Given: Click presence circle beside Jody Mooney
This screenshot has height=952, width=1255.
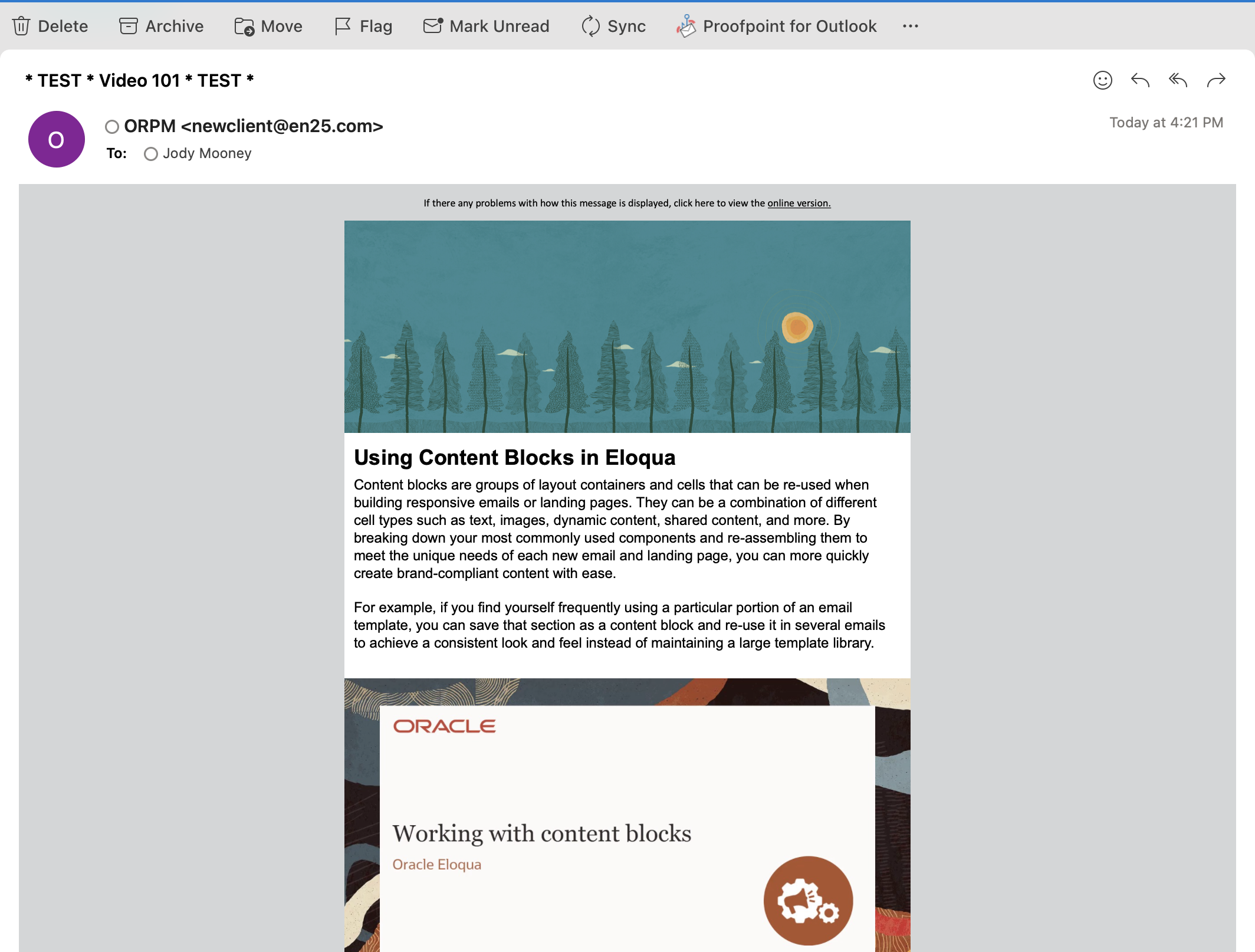Looking at the screenshot, I should tap(151, 154).
